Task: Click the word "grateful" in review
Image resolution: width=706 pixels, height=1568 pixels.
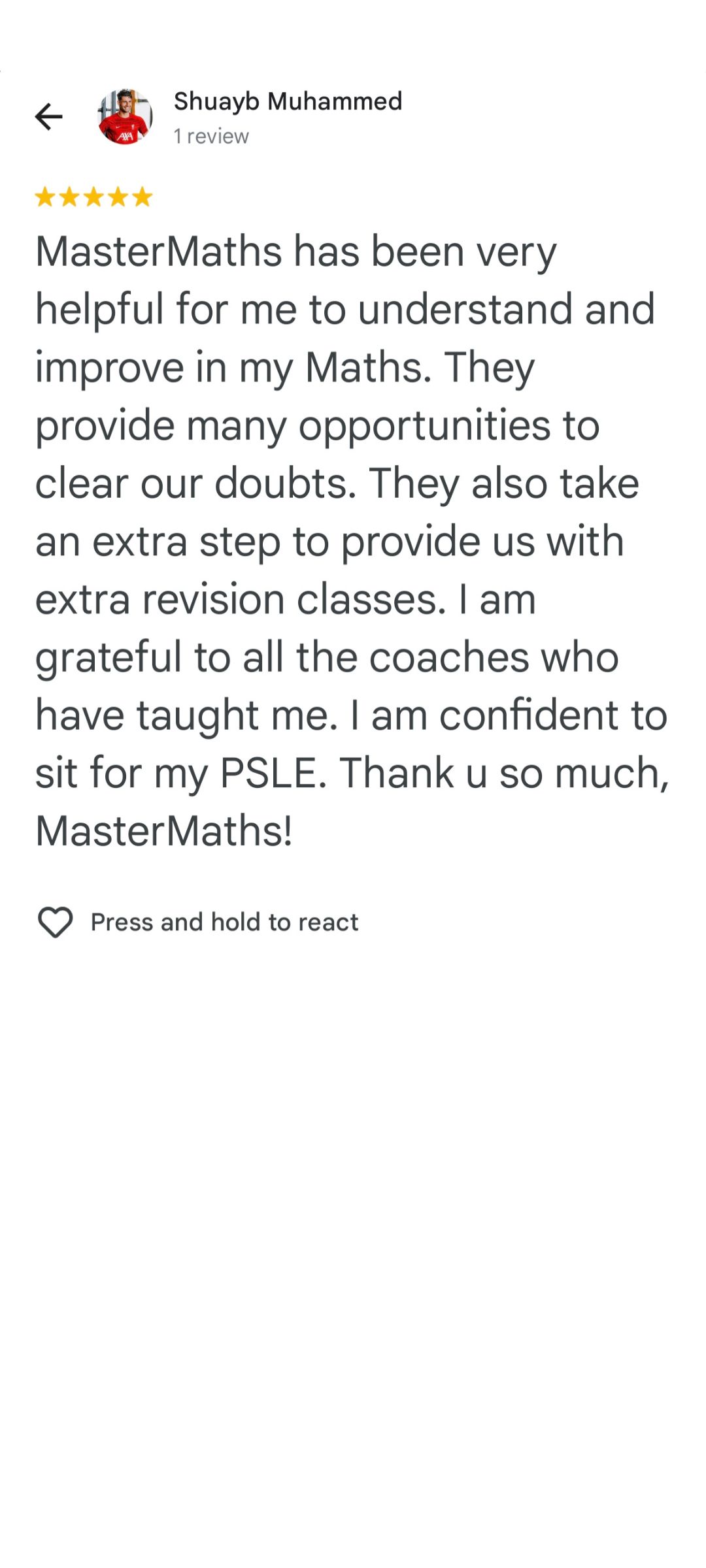Action: 109,657
